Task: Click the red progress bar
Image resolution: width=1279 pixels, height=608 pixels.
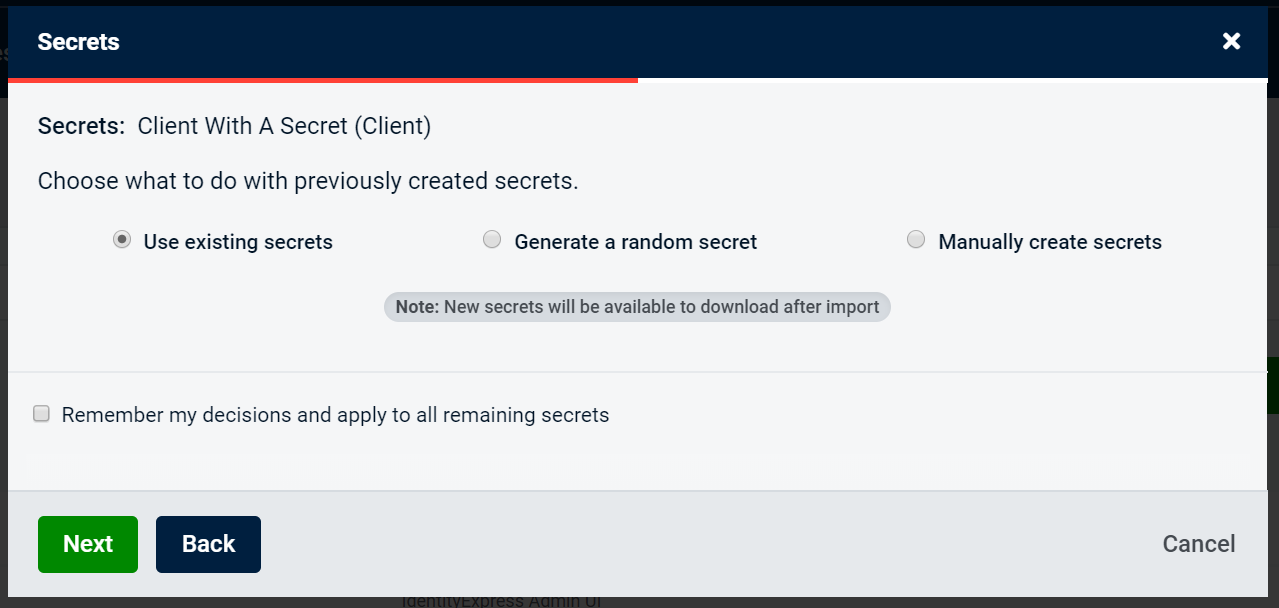Action: point(320,79)
